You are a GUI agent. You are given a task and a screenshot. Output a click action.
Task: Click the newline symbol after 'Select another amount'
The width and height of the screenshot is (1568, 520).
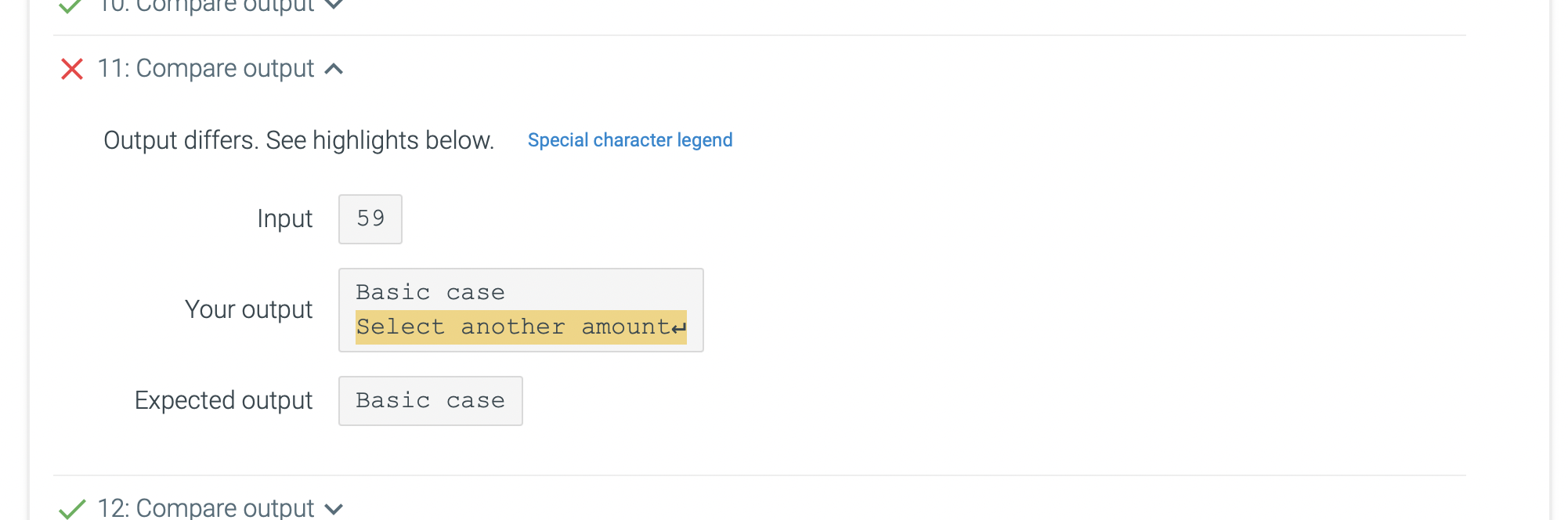pos(680,328)
